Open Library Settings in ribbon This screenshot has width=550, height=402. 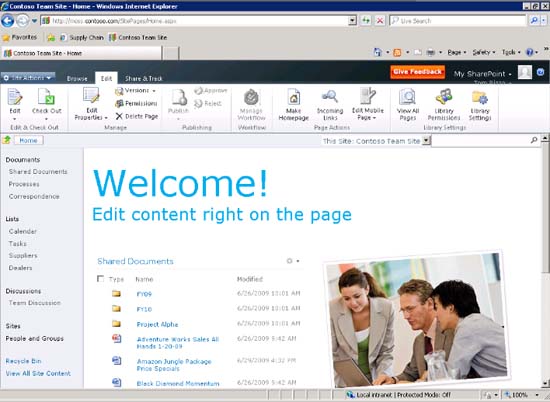(x=480, y=104)
